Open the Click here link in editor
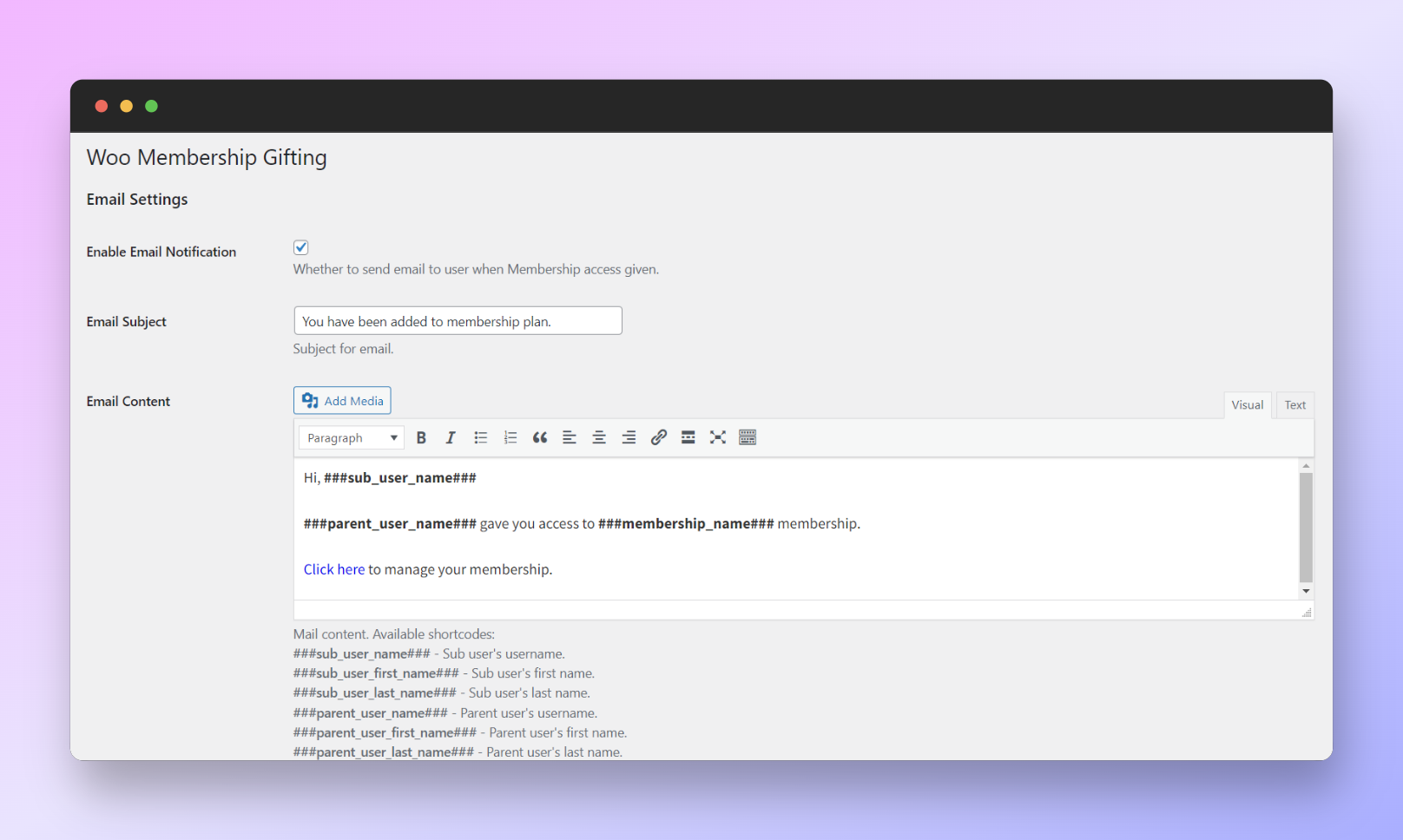The width and height of the screenshot is (1403, 840). pos(334,569)
